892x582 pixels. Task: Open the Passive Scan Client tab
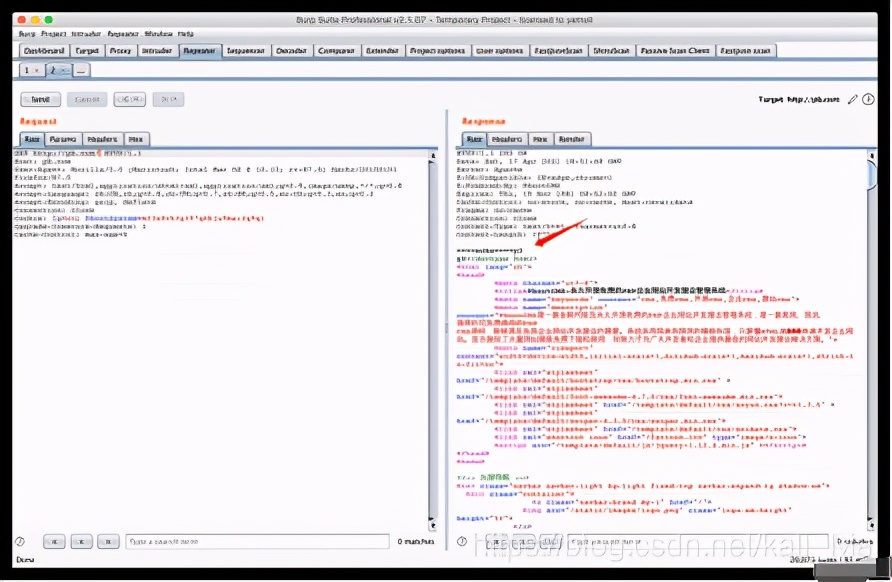(x=675, y=51)
